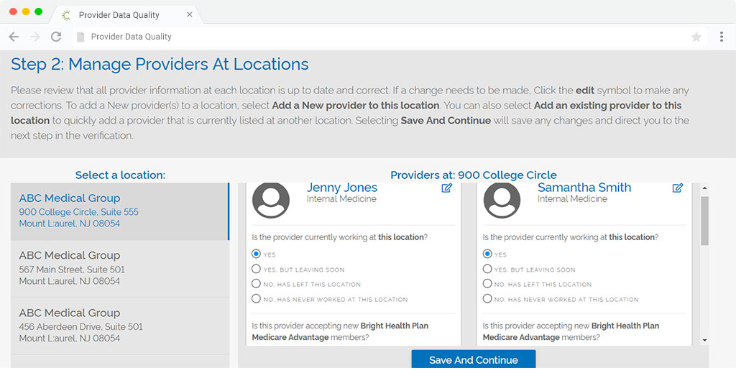Image resolution: width=736 pixels, height=380 pixels.
Task: Close the Provider Data Quality tab
Action: coord(189,15)
